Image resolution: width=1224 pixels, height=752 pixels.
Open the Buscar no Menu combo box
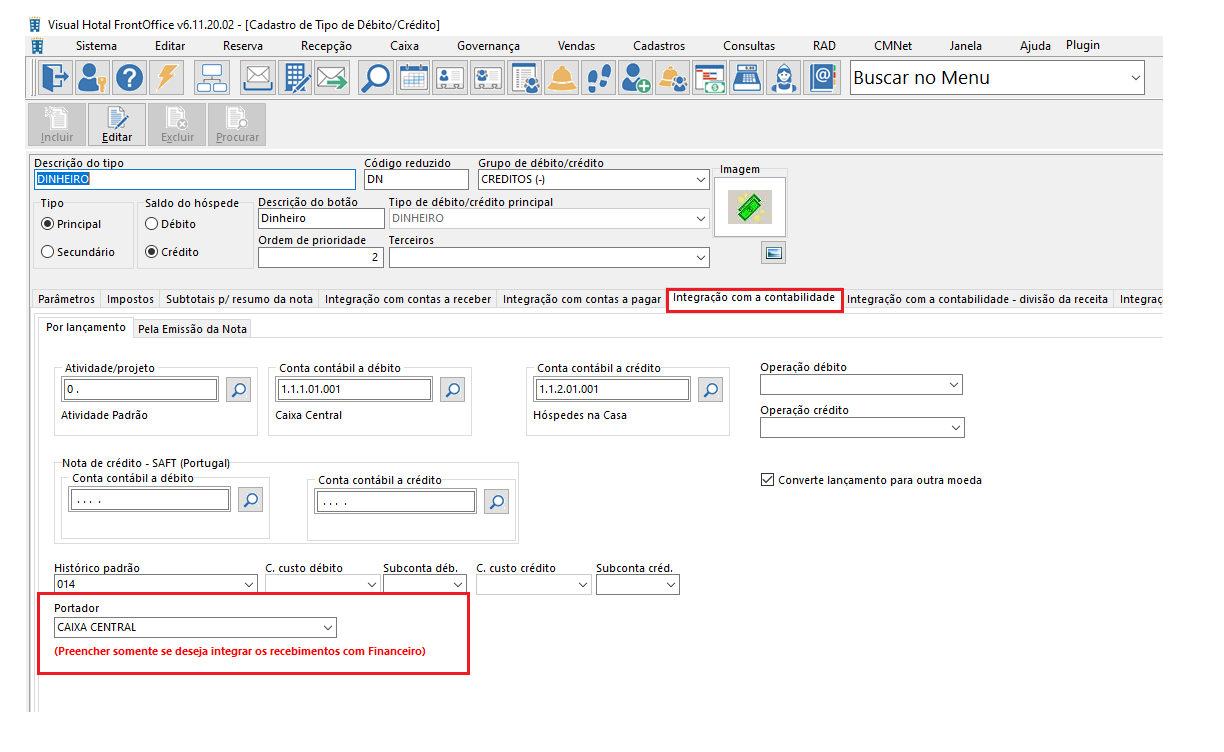[997, 78]
